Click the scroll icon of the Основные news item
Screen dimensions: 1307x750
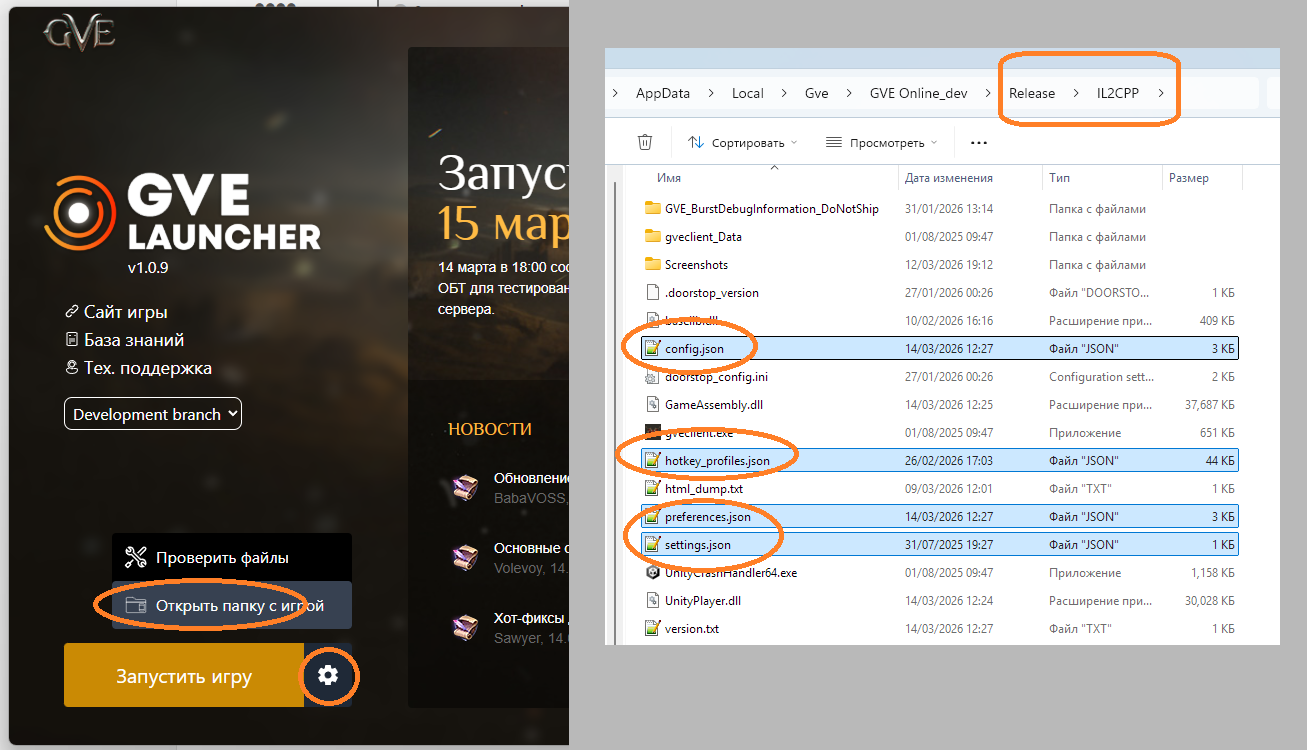coord(464,557)
